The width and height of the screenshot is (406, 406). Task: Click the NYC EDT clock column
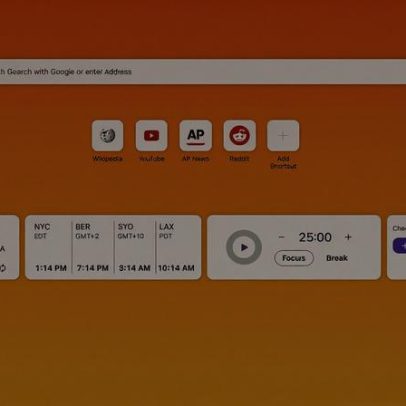tap(50, 247)
